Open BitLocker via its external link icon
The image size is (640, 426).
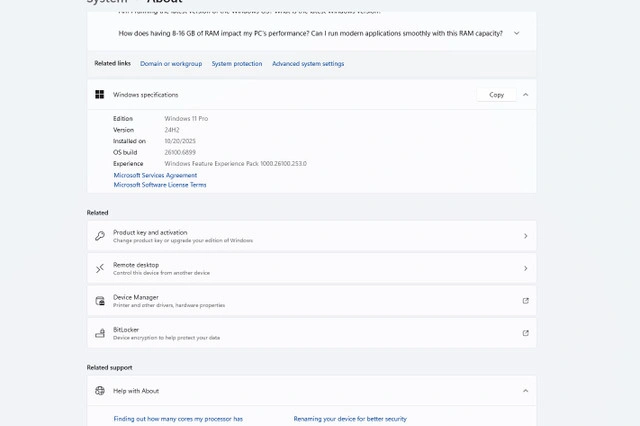[526, 333]
